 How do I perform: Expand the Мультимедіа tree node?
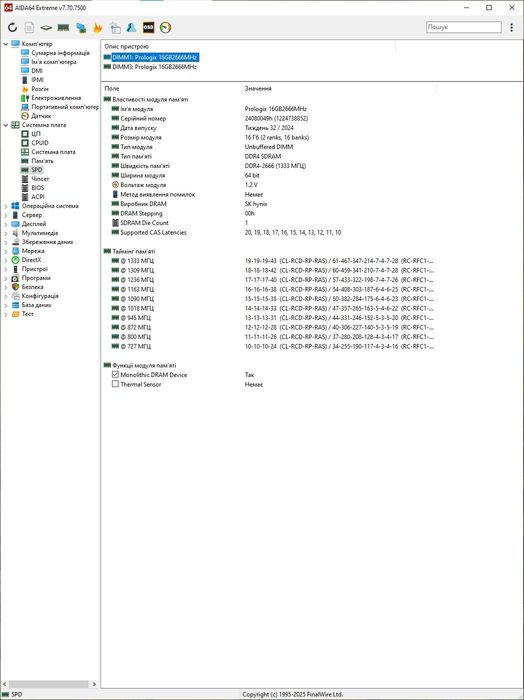(6, 233)
